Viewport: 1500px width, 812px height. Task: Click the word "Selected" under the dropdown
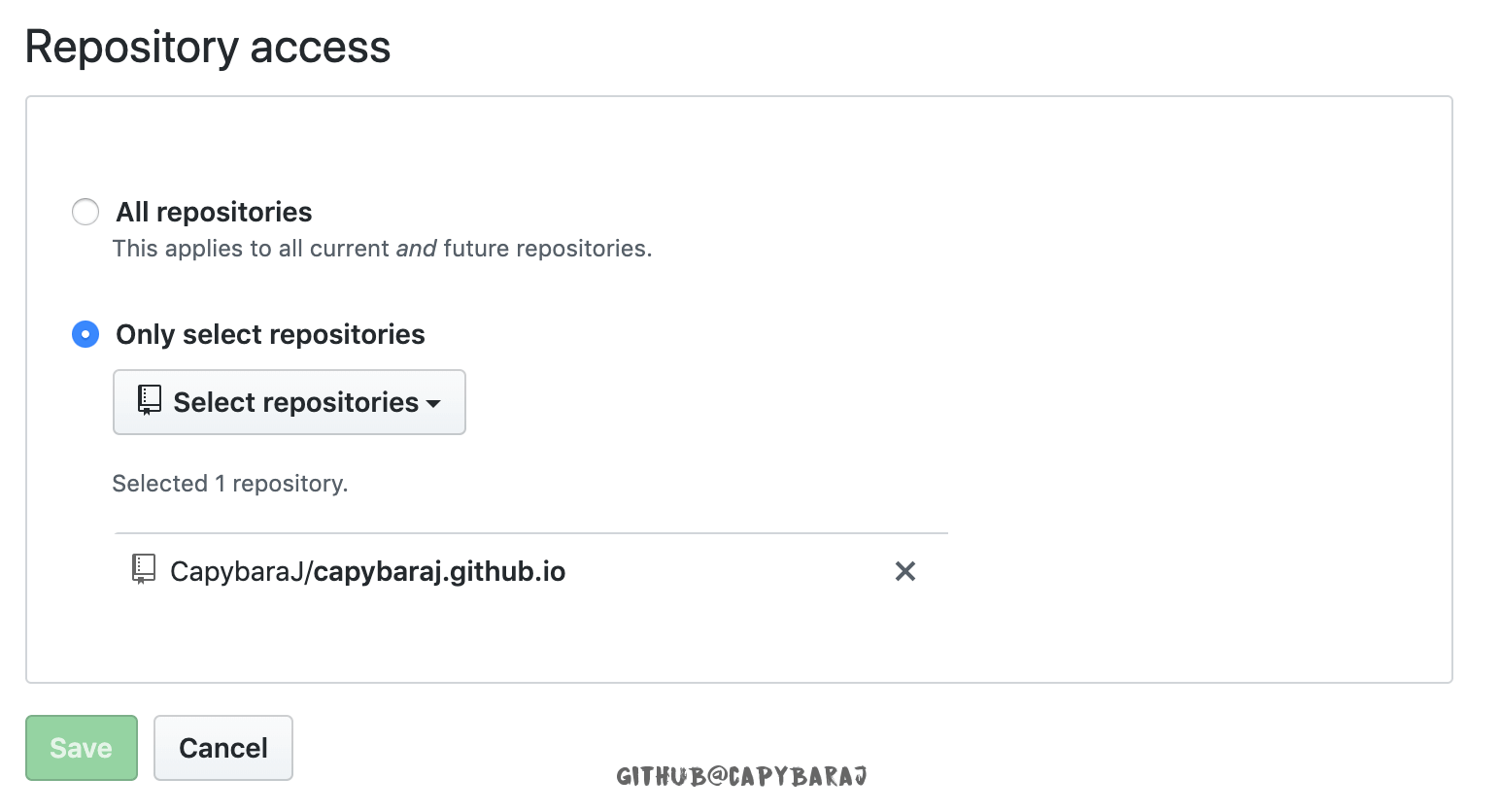coord(160,484)
